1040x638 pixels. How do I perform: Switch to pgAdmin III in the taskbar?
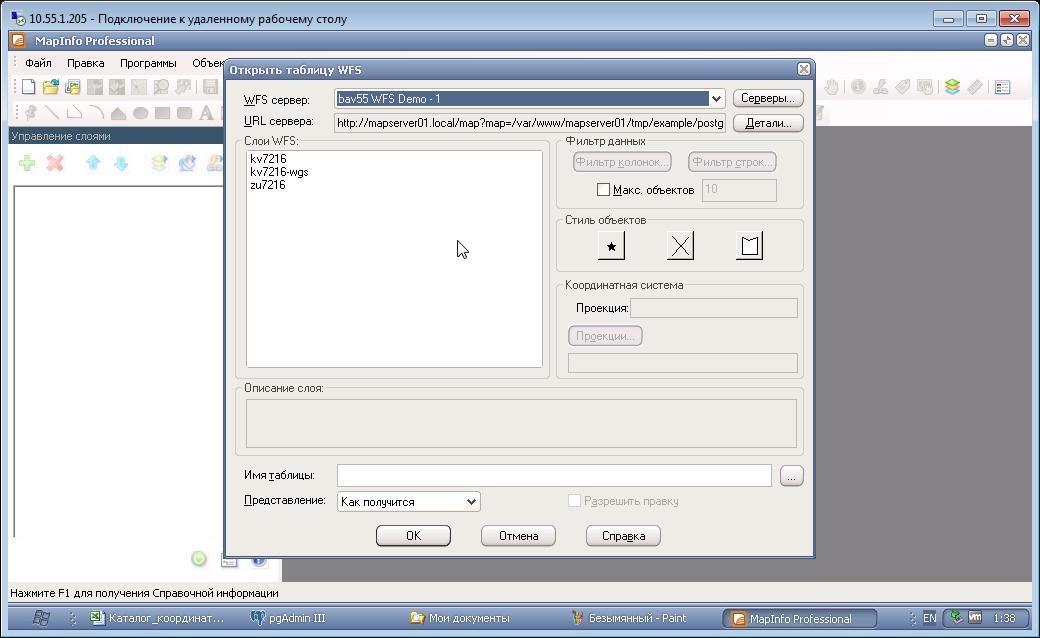pyautogui.click(x=288, y=618)
